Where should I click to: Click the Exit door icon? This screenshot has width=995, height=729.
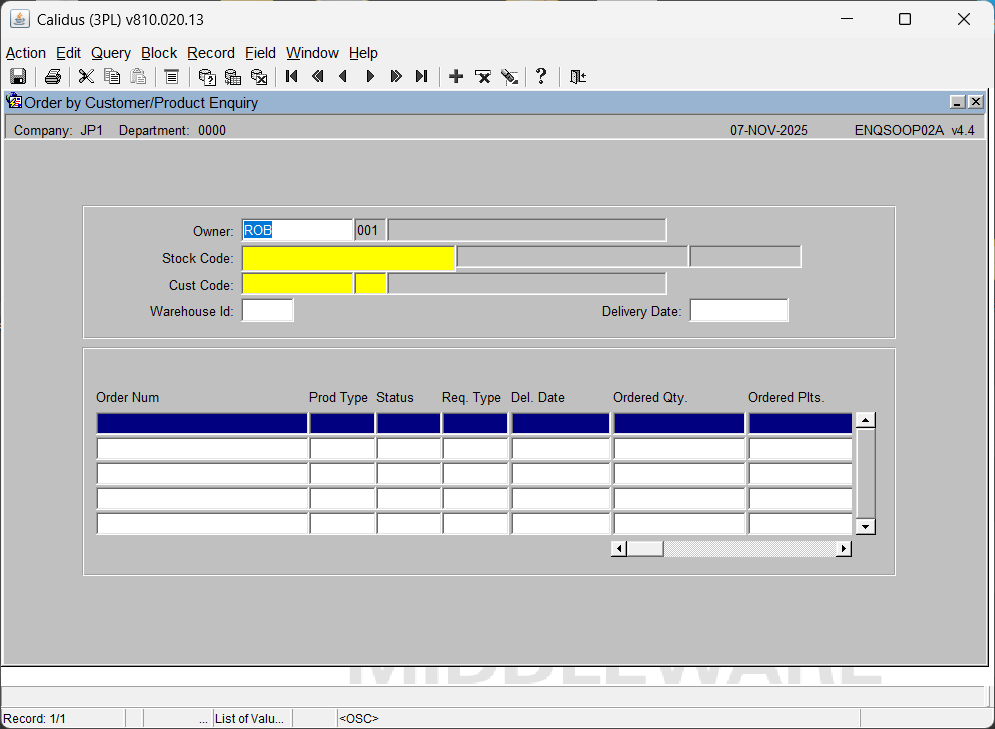(577, 77)
